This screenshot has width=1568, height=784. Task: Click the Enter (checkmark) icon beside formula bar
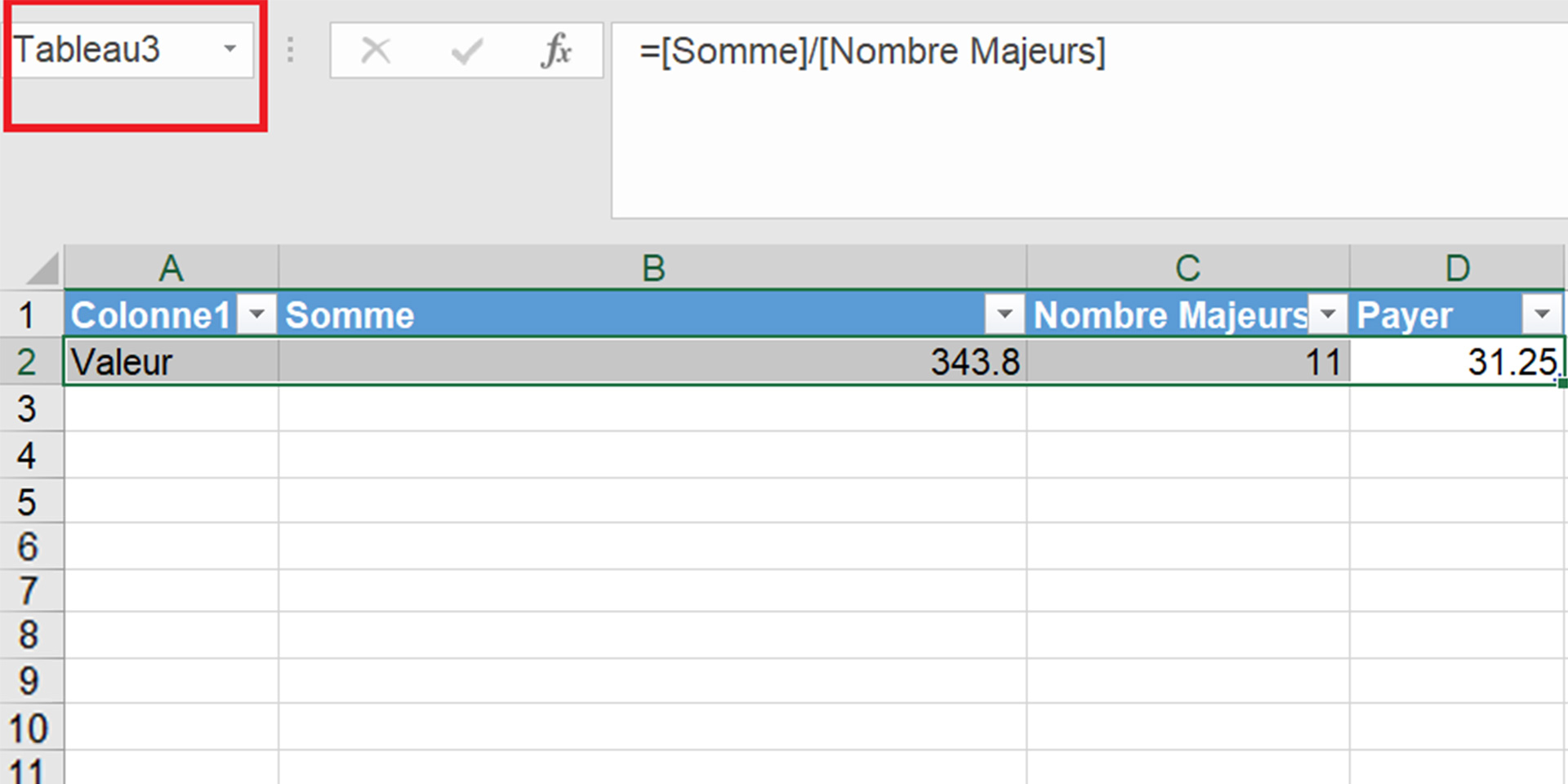coord(465,50)
